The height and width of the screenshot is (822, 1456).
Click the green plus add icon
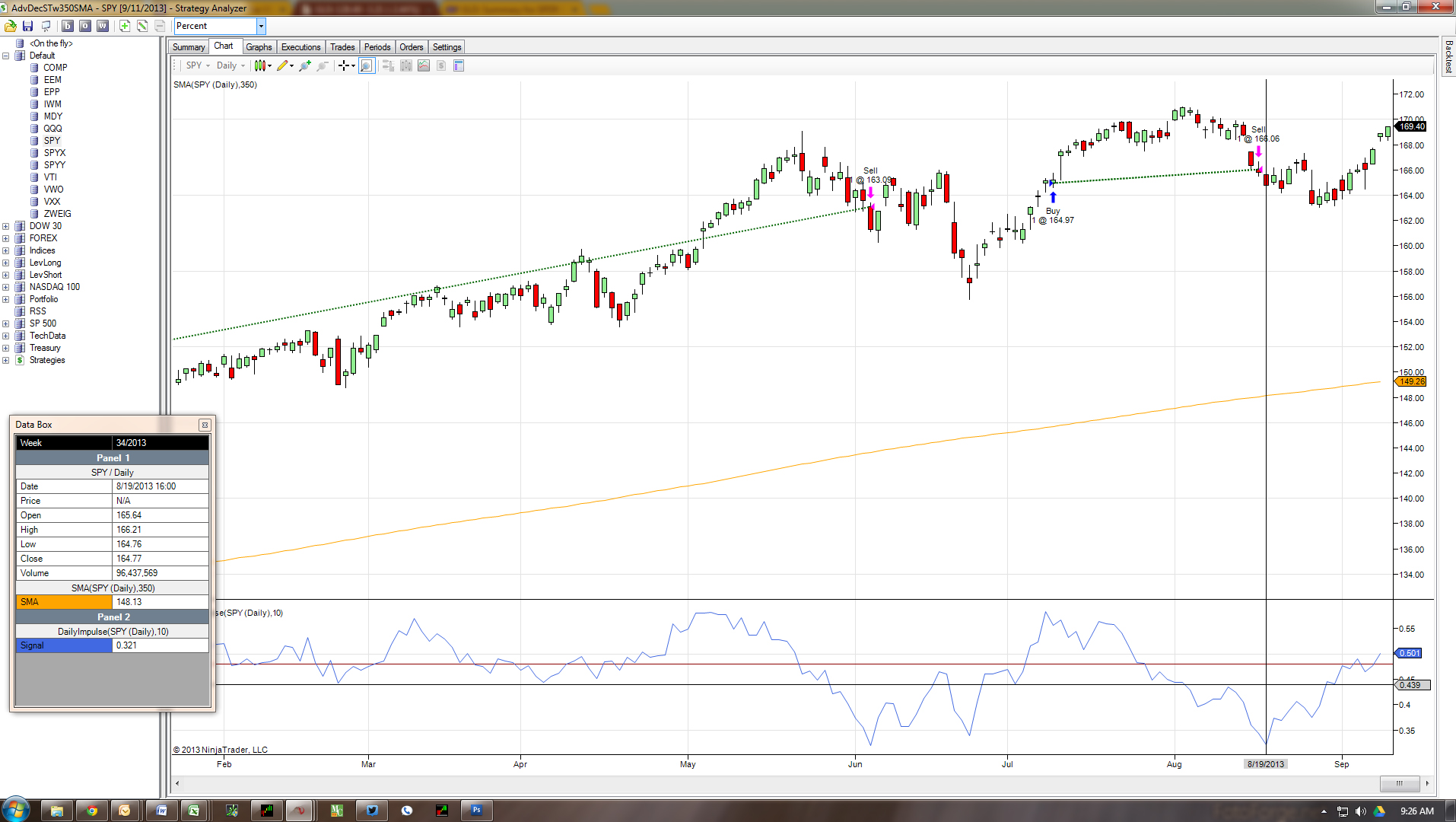[x=125, y=26]
